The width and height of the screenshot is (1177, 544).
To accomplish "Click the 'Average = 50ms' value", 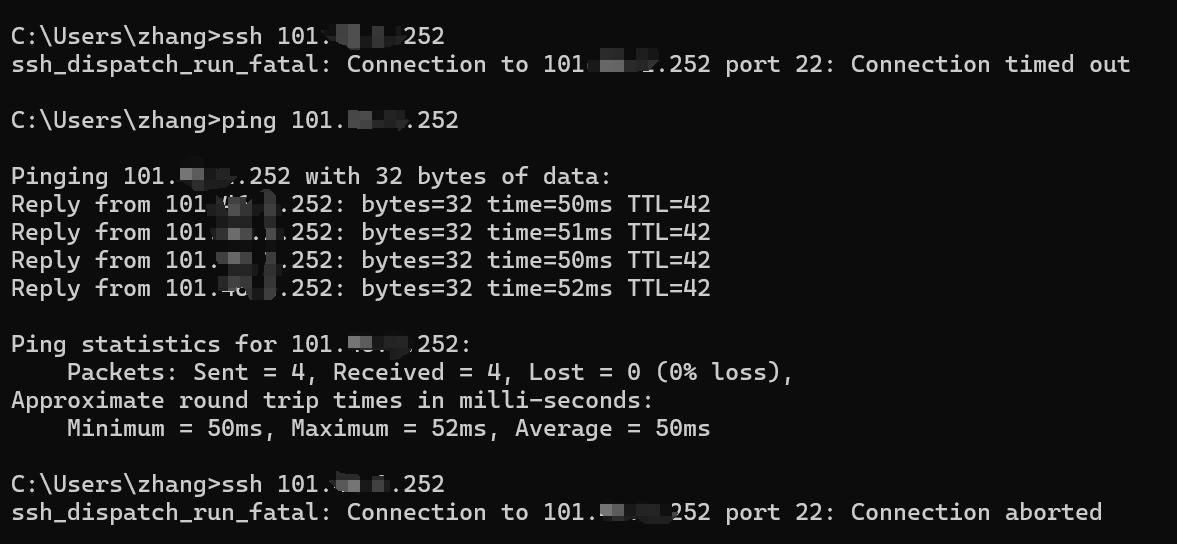I will [612, 429].
